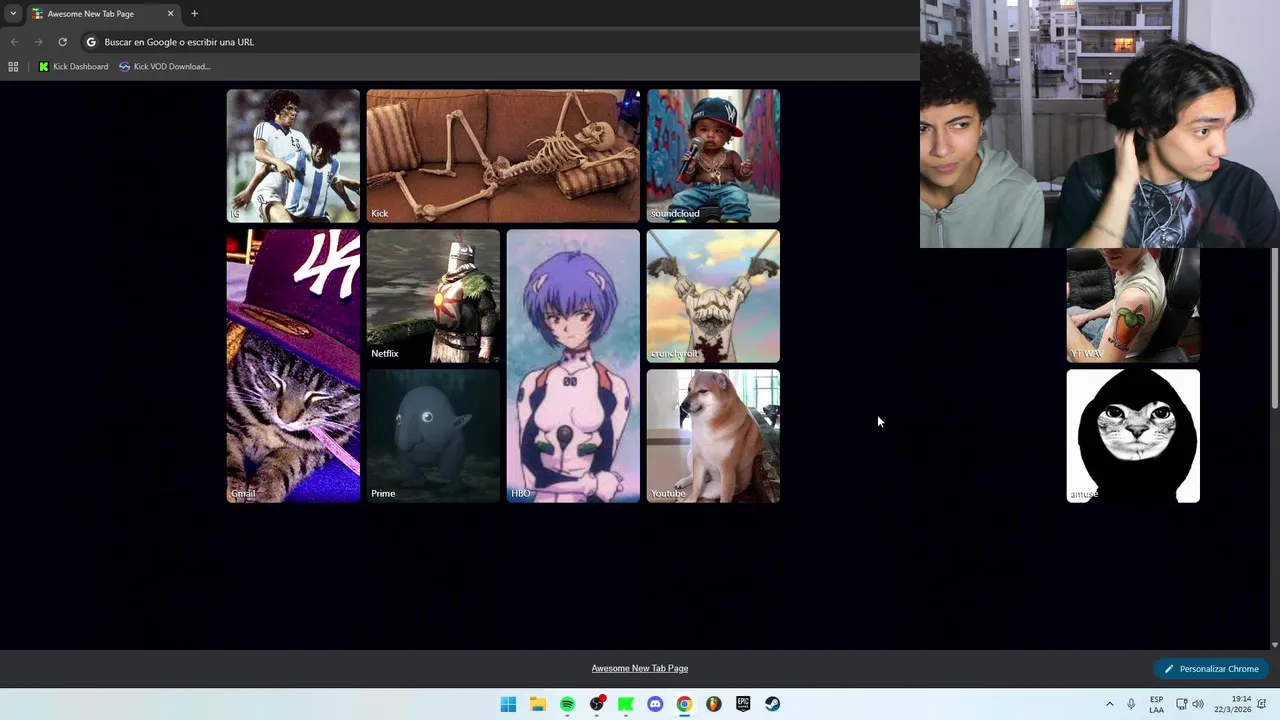Viewport: 1280px width, 720px height.
Task: Expand the tab search dropdown
Action: click(13, 14)
